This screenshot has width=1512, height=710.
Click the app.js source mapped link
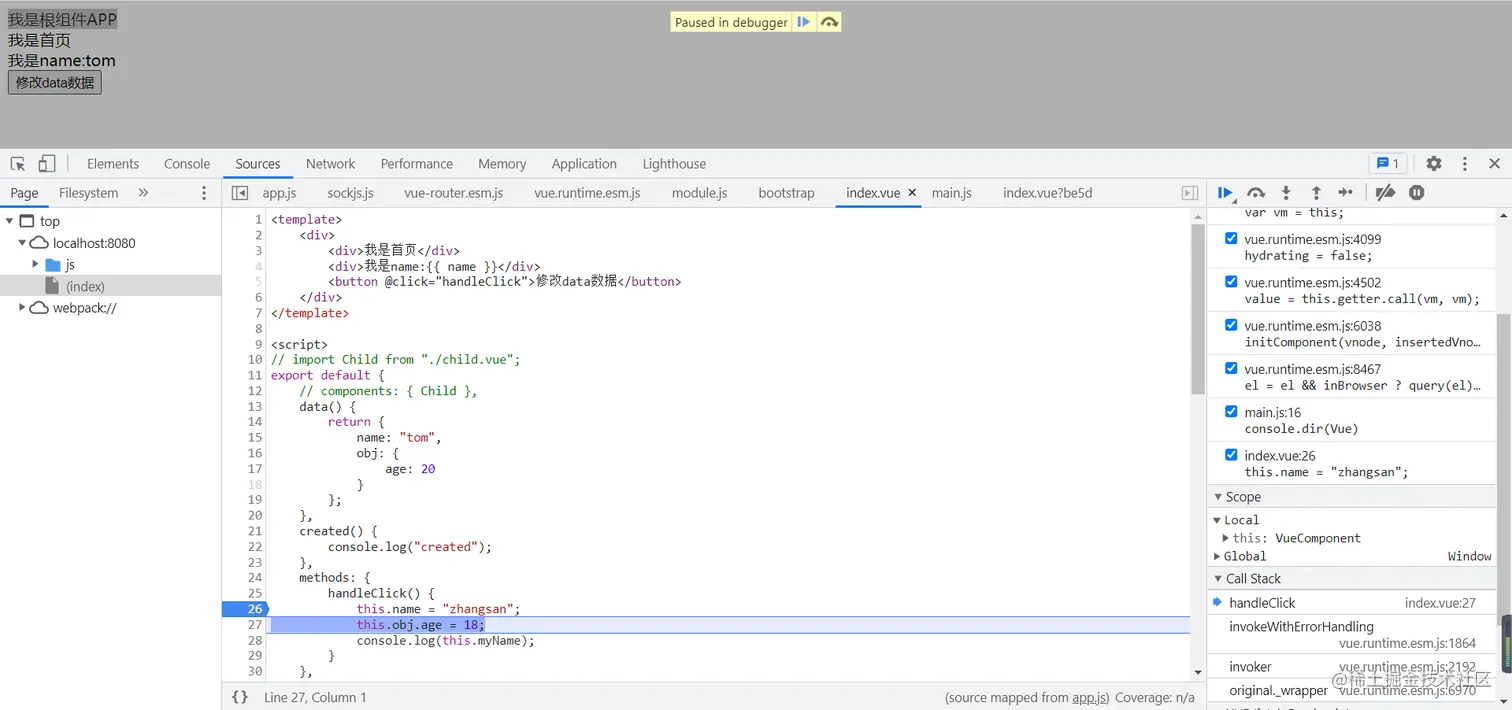coord(1089,698)
